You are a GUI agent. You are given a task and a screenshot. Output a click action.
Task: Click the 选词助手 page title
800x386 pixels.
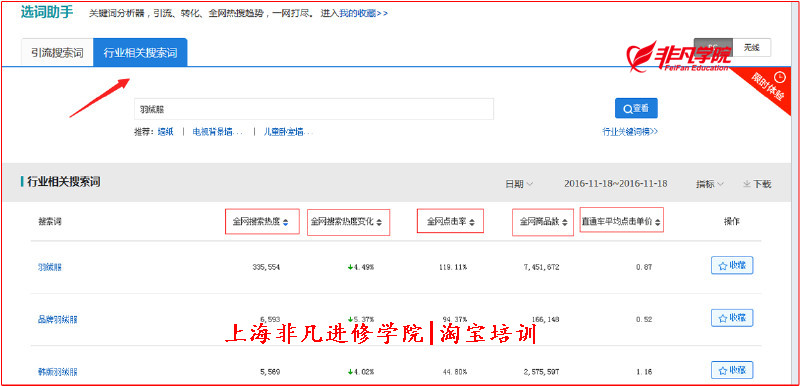pyautogui.click(x=47, y=13)
